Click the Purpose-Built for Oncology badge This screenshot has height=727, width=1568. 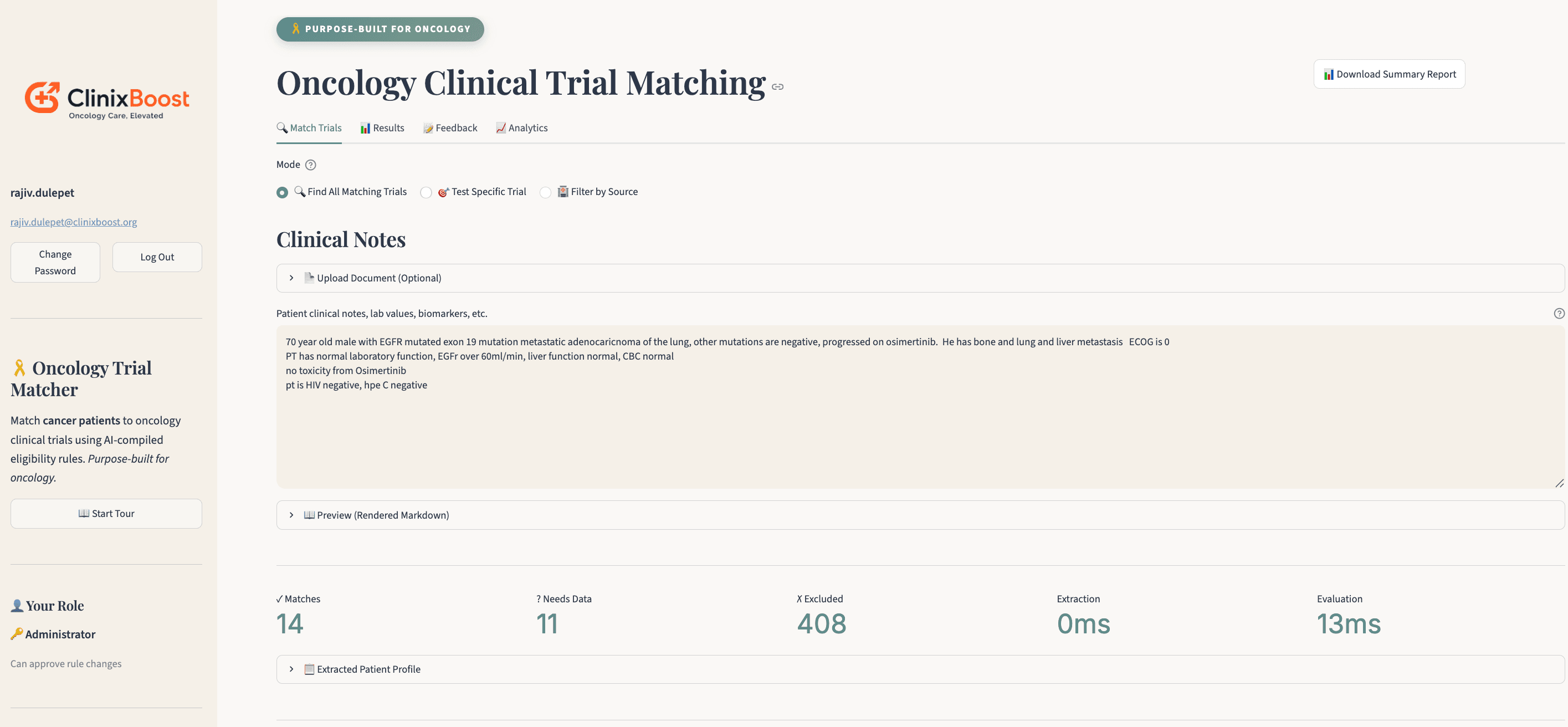[381, 29]
